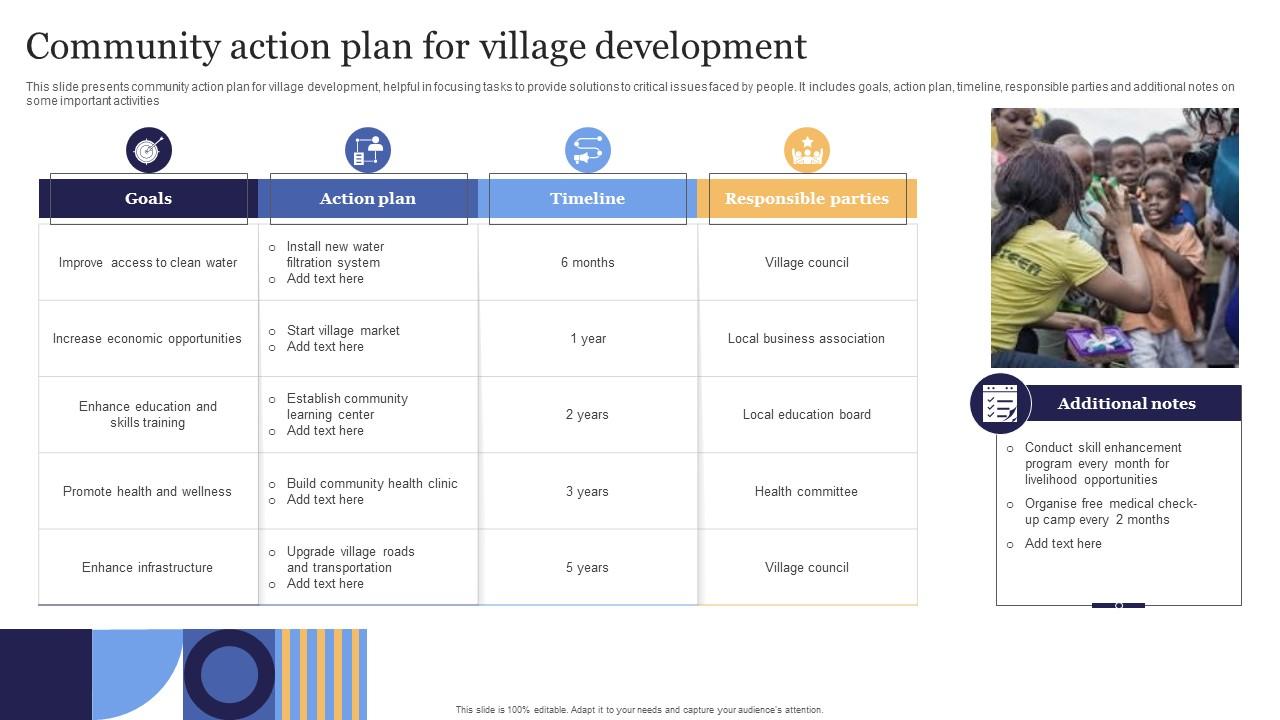Click the Responsible parties header
Image resolution: width=1280 pixels, height=720 pixels.
coord(807,198)
